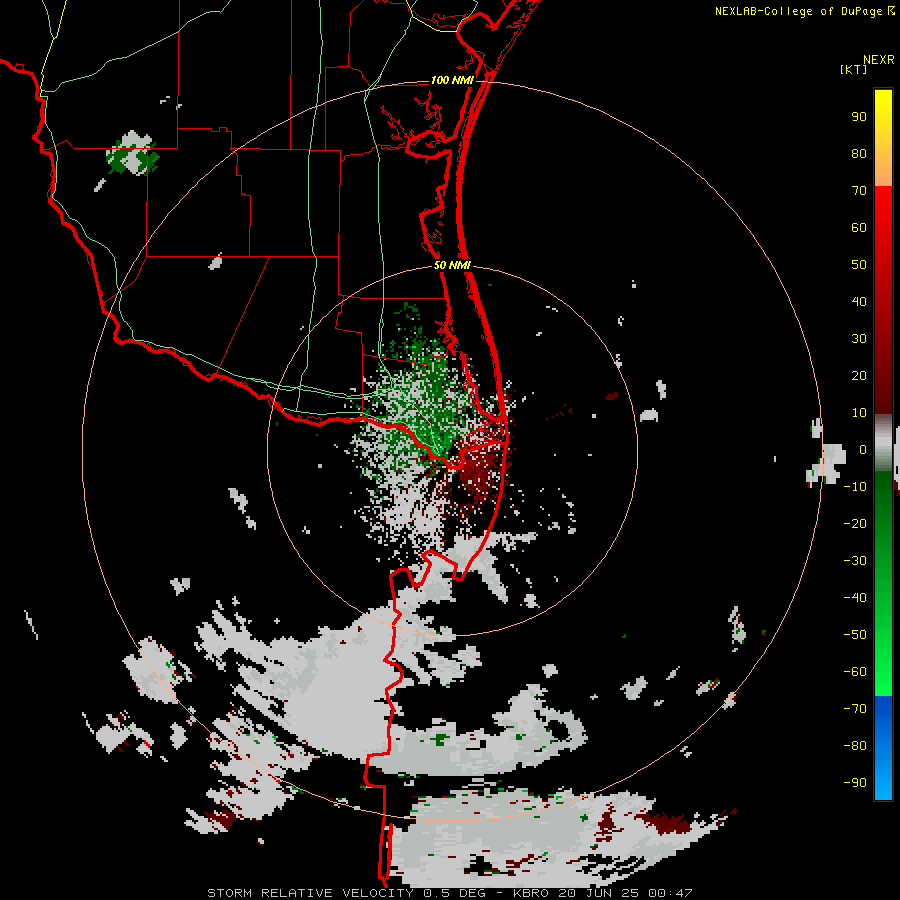Click the 50 NMI range ring label

coord(452,265)
